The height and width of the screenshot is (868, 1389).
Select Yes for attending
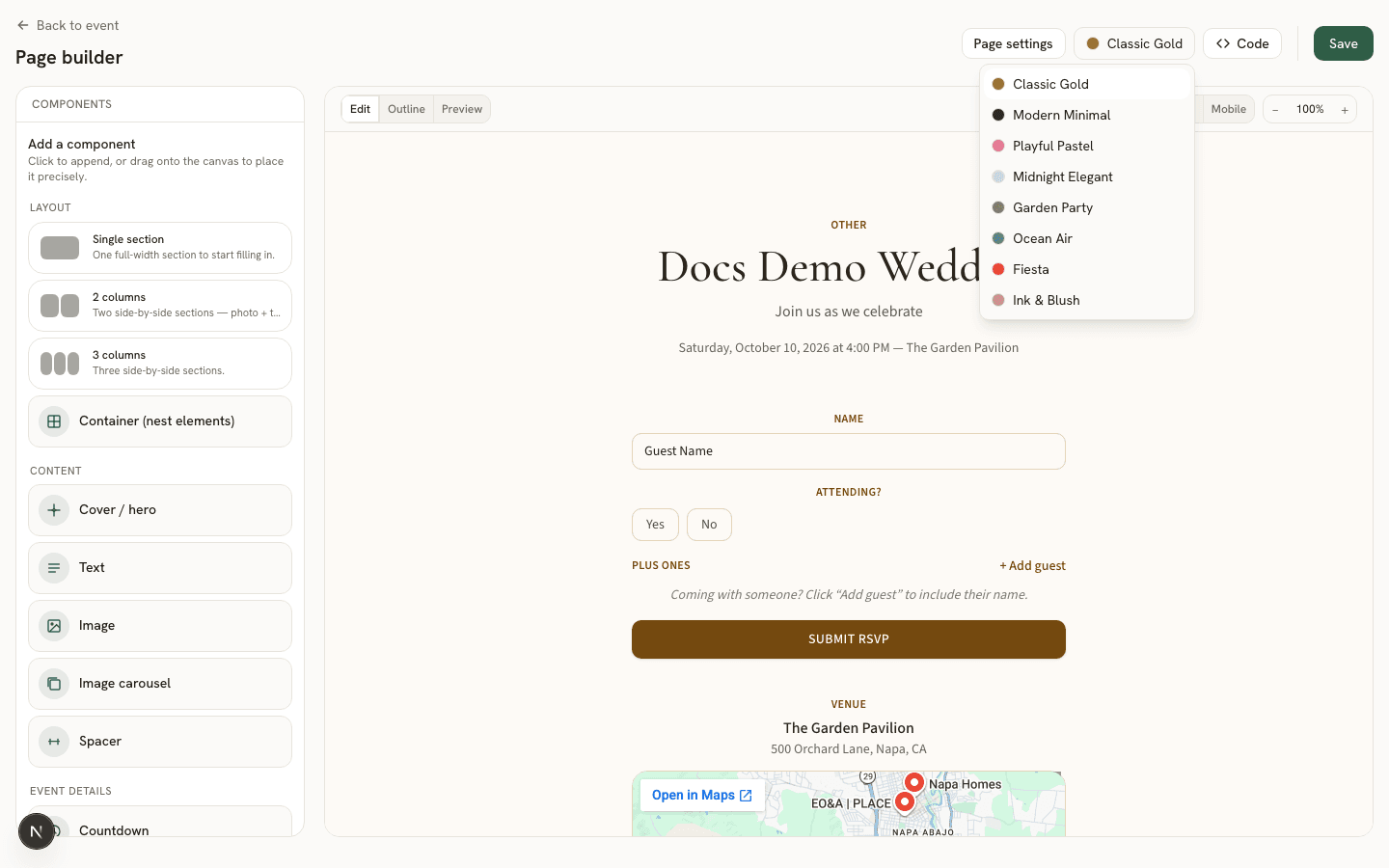coord(655,525)
